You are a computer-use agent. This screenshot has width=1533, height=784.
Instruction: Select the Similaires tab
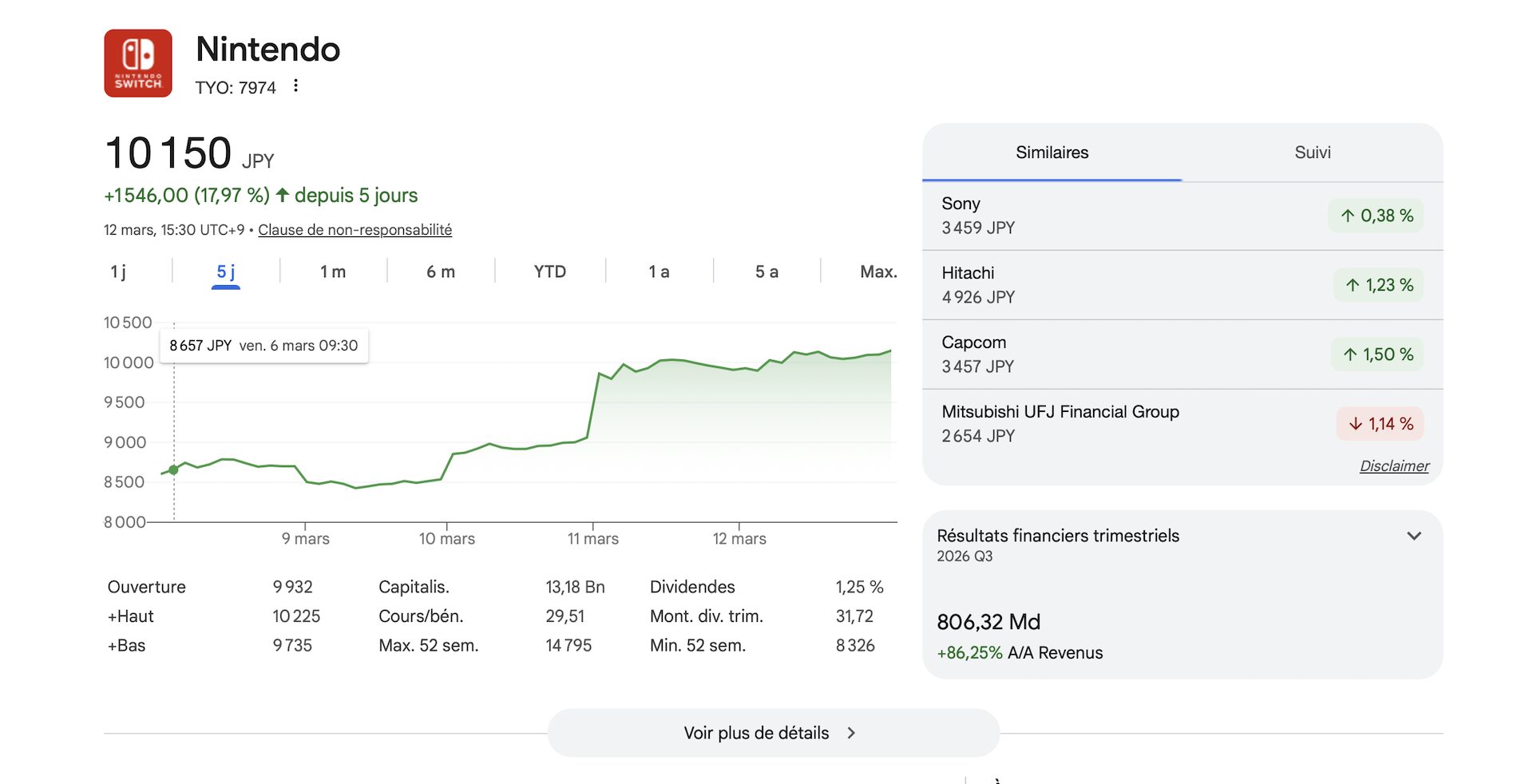pos(1052,152)
